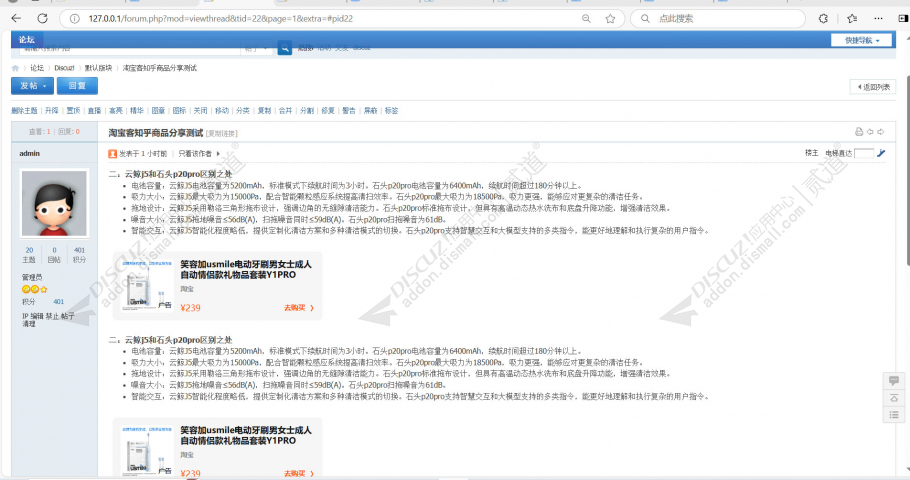Go back with the browser back arrow
This screenshot has height=480, width=910.
(x=16, y=19)
